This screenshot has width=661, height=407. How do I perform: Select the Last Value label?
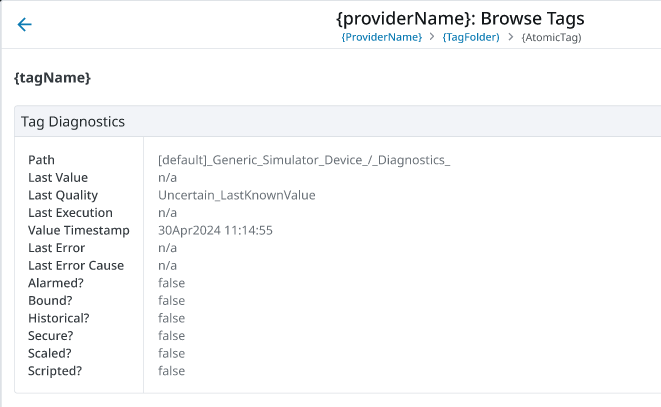58,178
